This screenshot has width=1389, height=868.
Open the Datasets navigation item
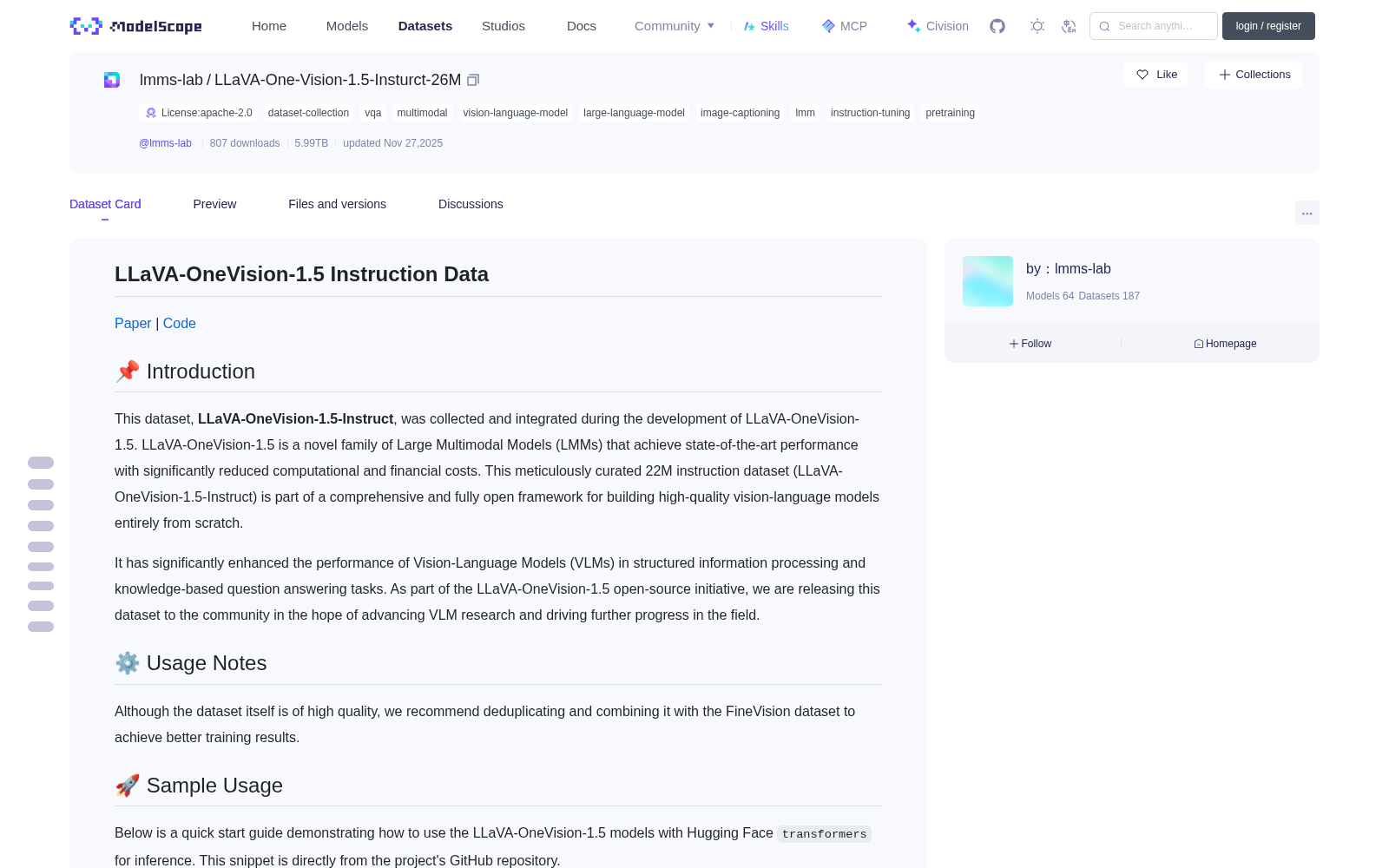click(425, 26)
